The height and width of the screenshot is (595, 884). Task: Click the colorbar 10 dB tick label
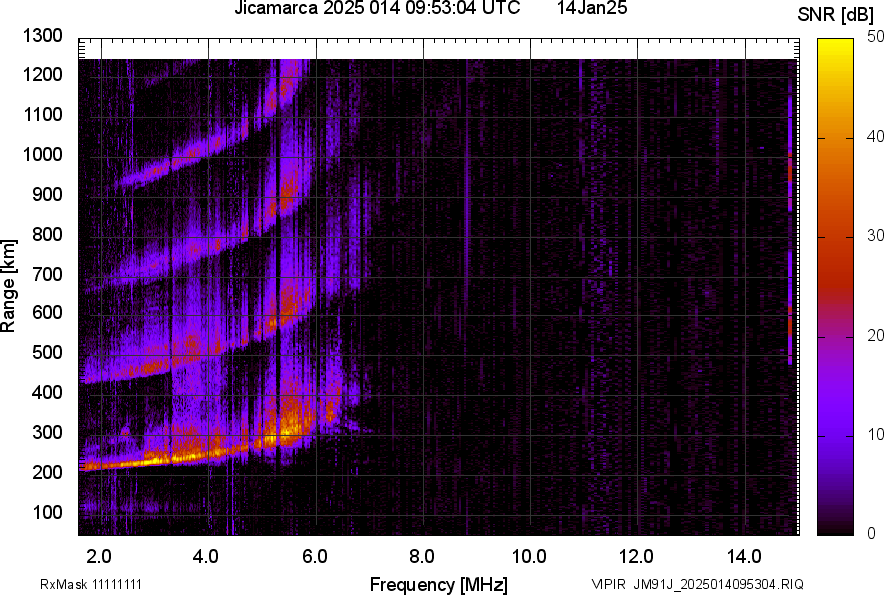coord(875,434)
